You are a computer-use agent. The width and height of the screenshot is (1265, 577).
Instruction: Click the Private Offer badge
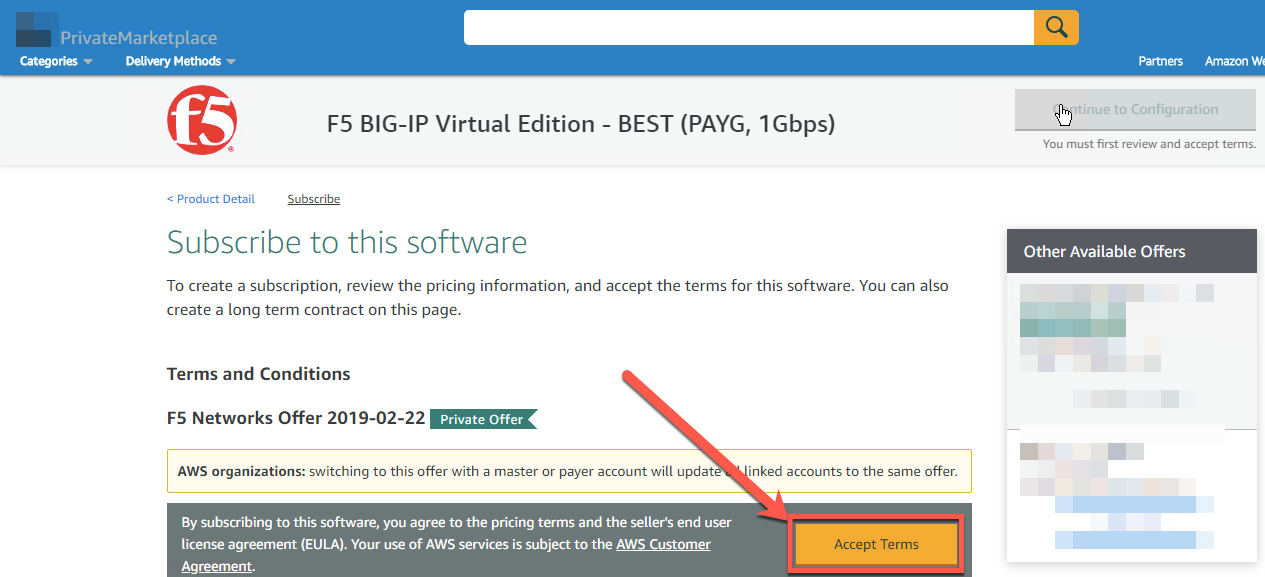[x=483, y=419]
